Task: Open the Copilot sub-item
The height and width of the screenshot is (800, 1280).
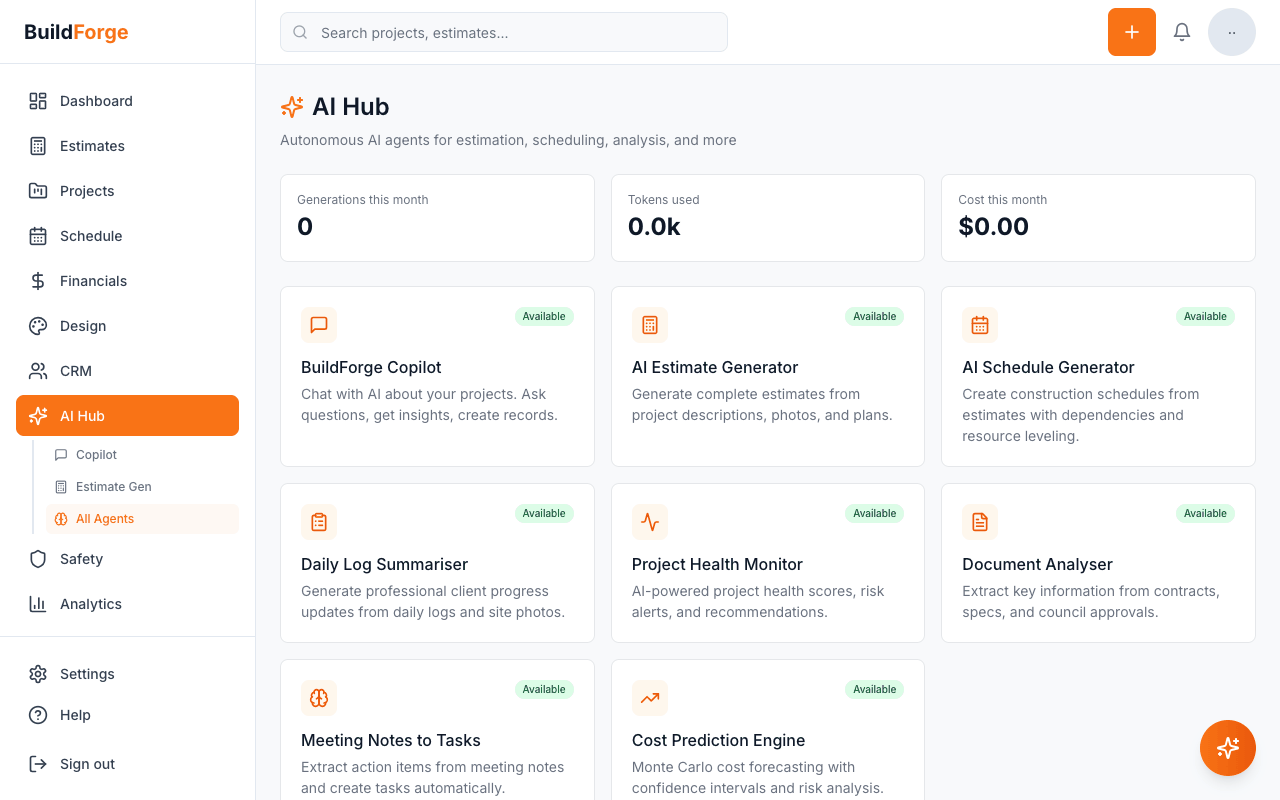Action: (x=97, y=455)
